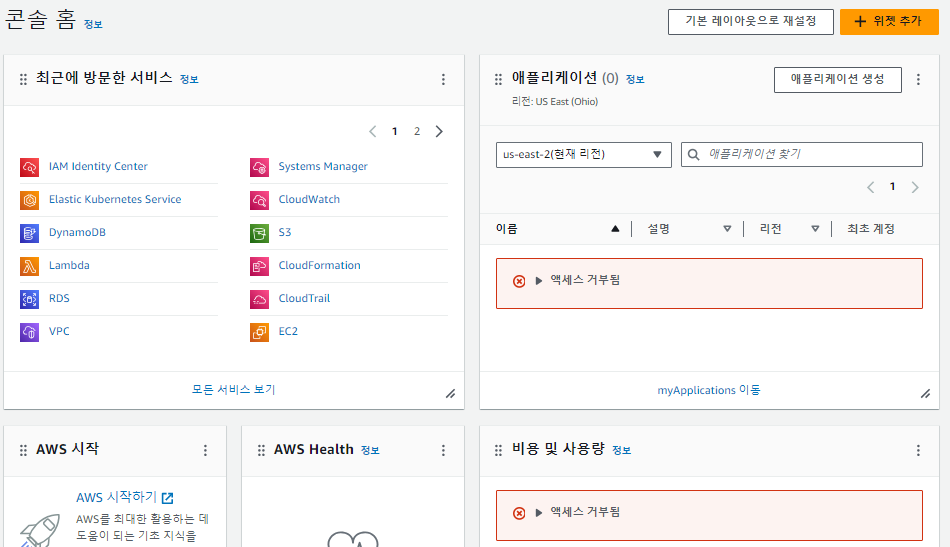Expand 액세스 거부됨 details in cost and usage widget
950x547 pixels.
click(x=539, y=512)
